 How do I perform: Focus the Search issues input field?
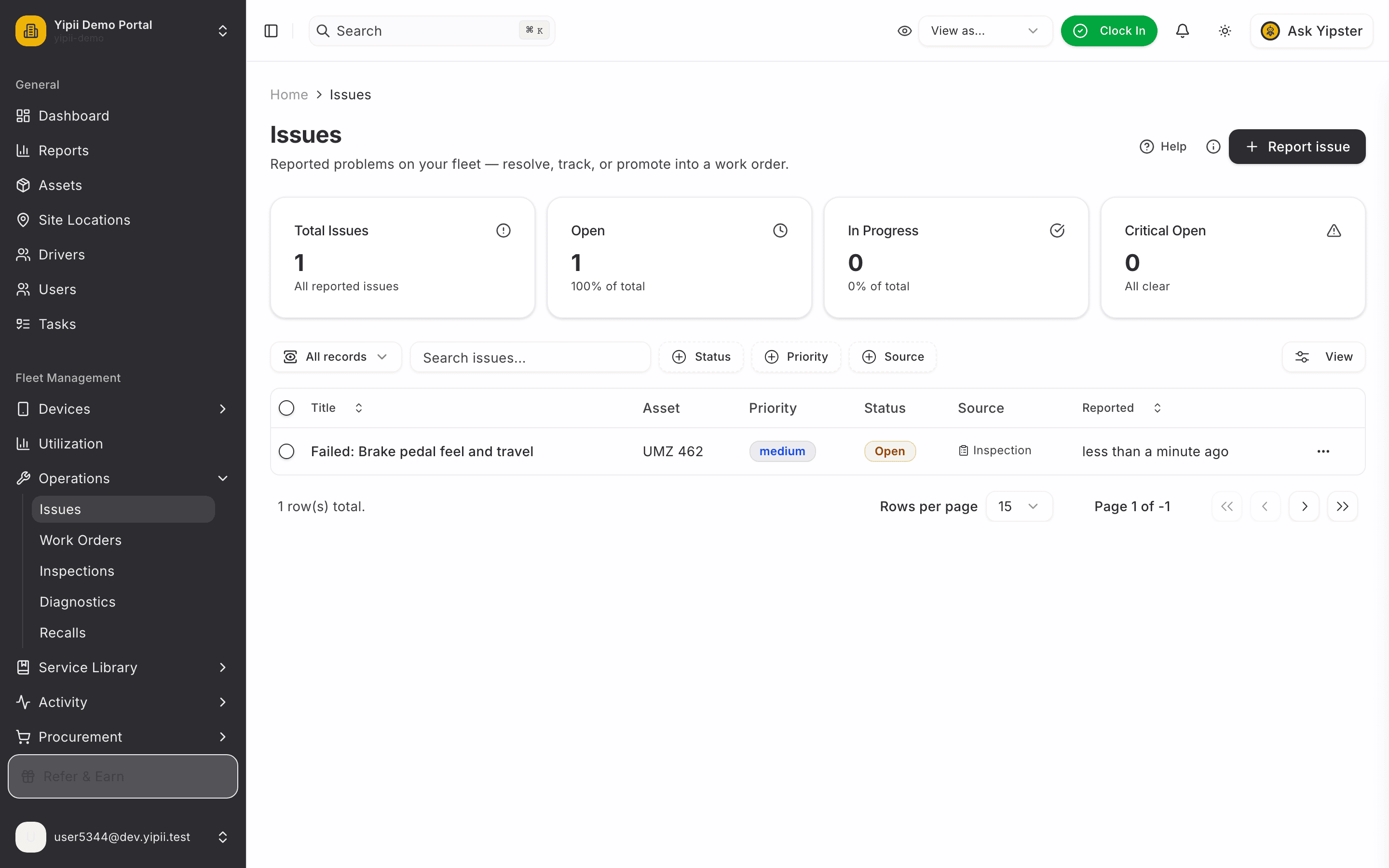tap(530, 357)
